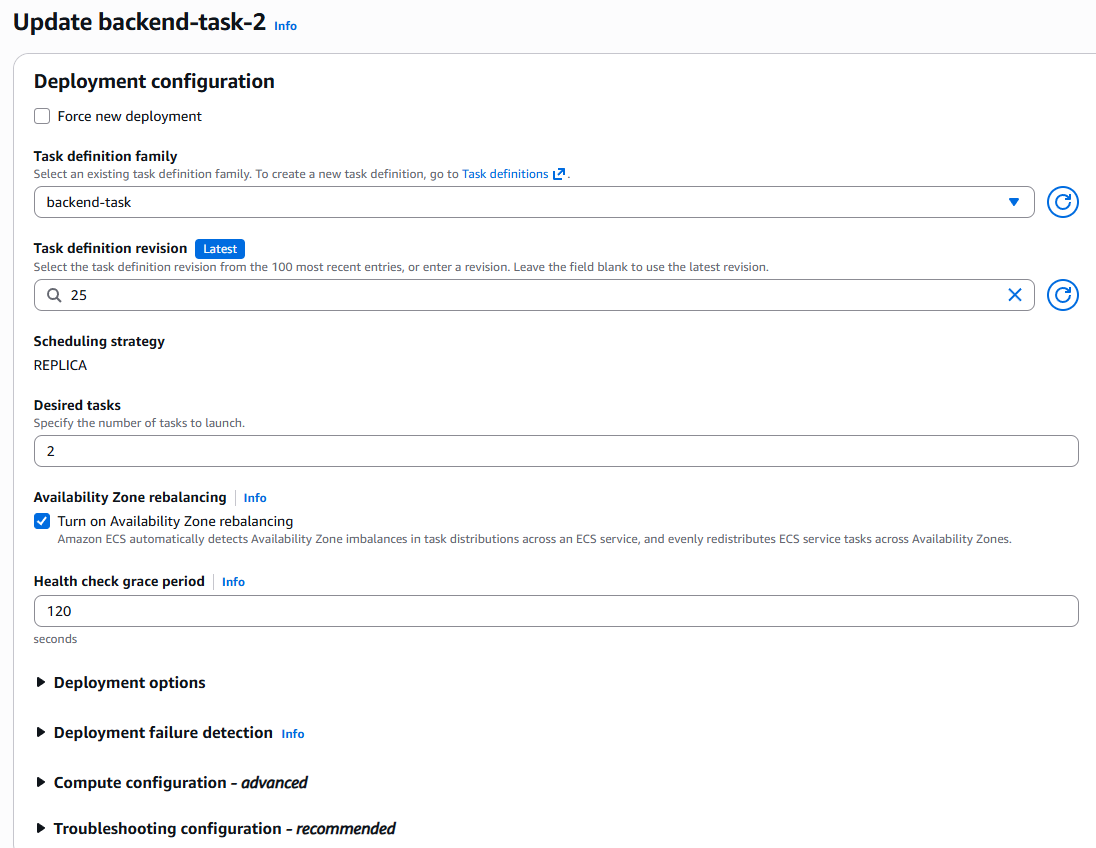Refresh the task definition family list
This screenshot has height=848, width=1096.
coord(1062,201)
